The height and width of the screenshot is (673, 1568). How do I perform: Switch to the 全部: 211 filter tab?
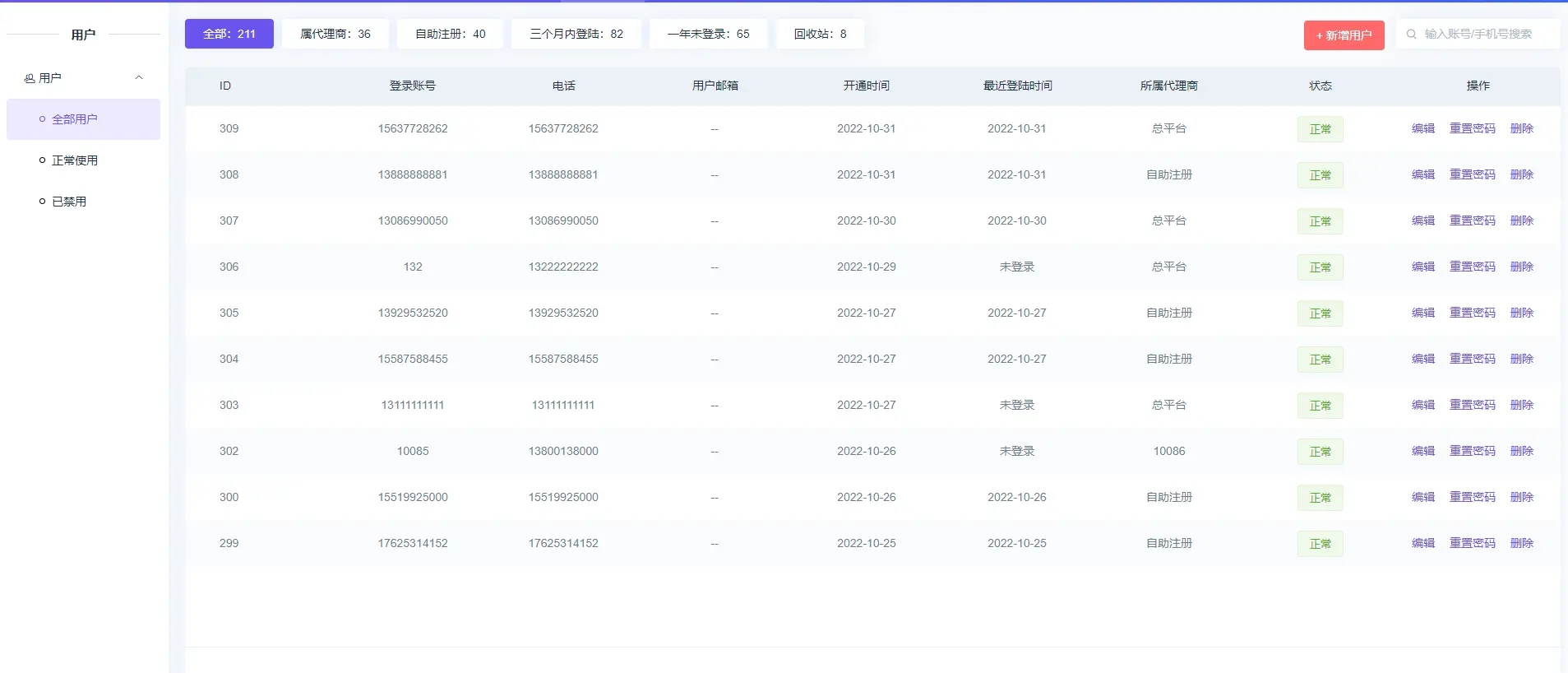229,34
